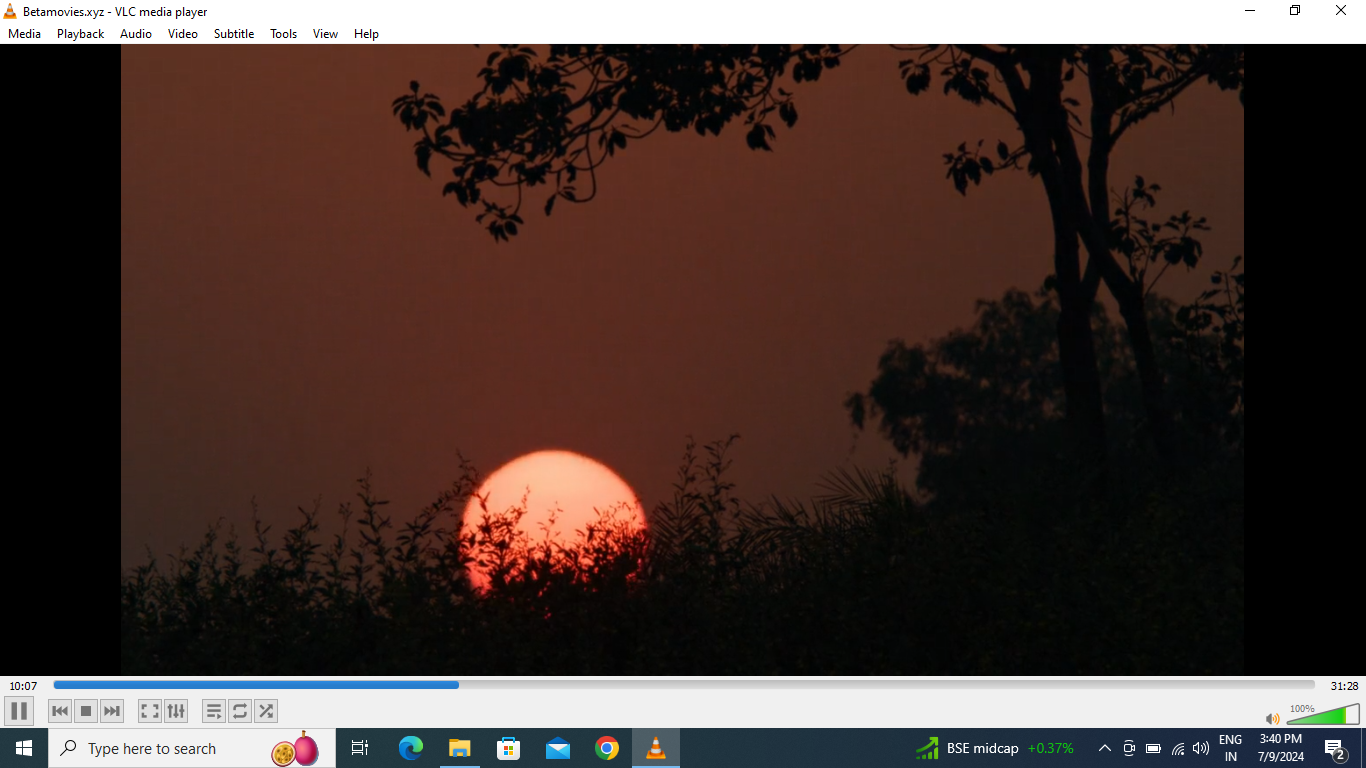Open the Playback menu
The image size is (1366, 768).
(x=80, y=34)
